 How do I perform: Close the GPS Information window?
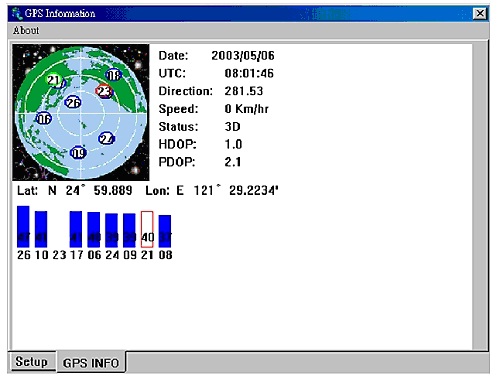point(480,14)
